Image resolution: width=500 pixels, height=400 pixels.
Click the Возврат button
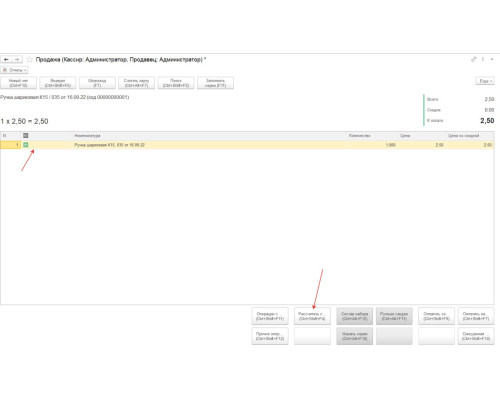click(x=58, y=83)
